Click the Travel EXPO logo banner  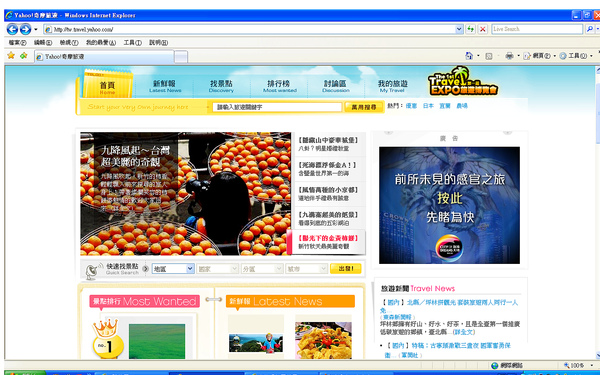463,81
